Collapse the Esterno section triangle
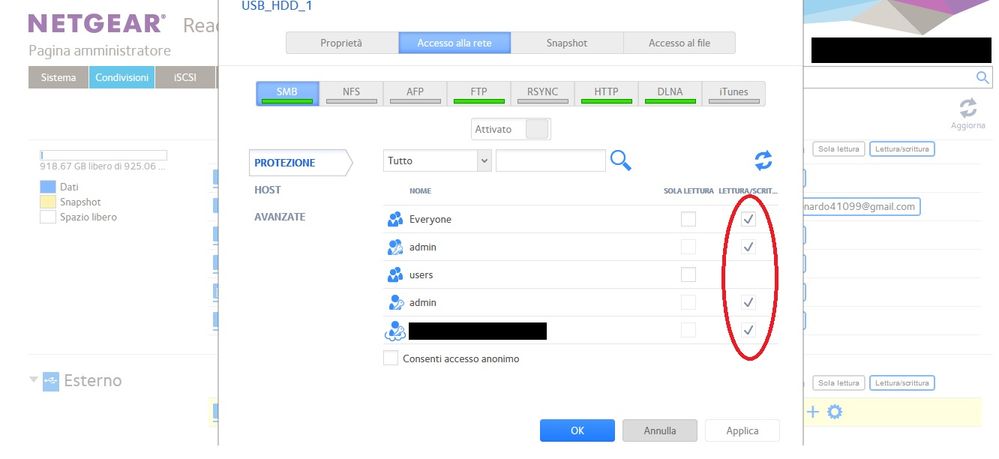 pyautogui.click(x=33, y=380)
